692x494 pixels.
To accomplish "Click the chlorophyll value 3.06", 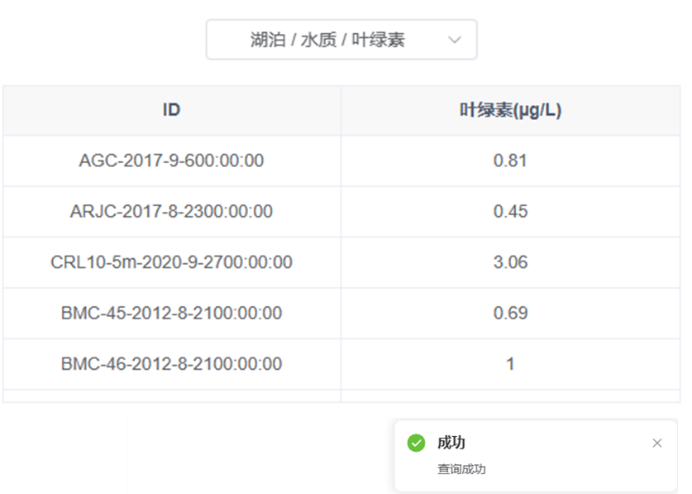I will 510,262.
